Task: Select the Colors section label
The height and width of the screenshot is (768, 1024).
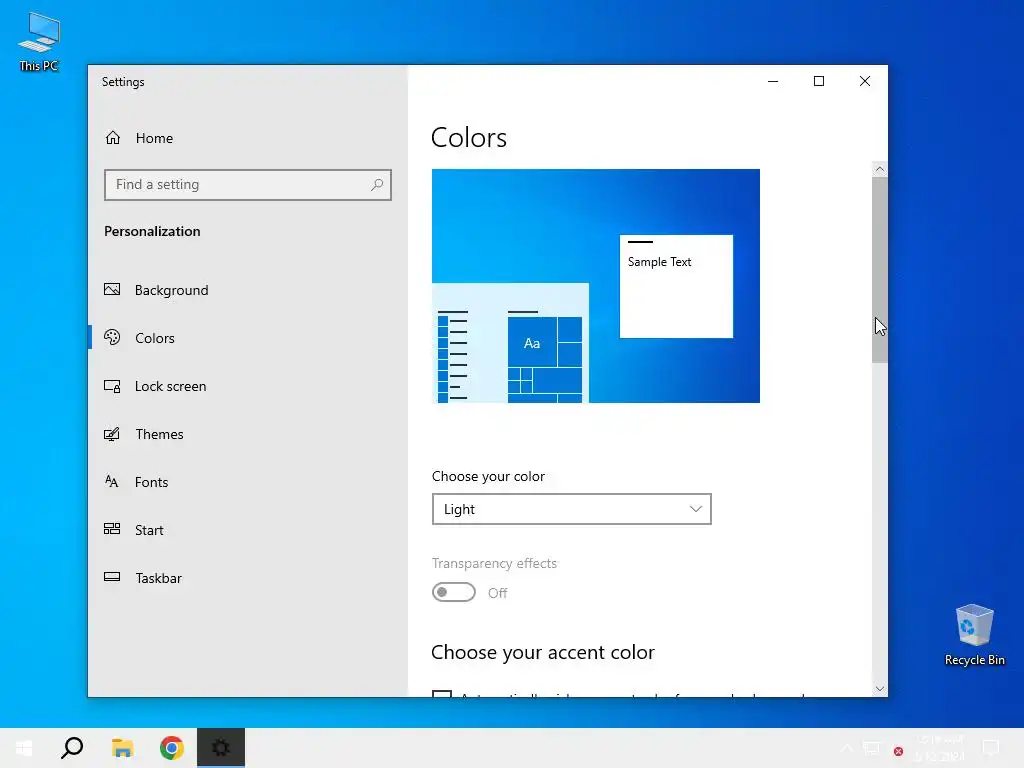Action: pyautogui.click(x=155, y=338)
